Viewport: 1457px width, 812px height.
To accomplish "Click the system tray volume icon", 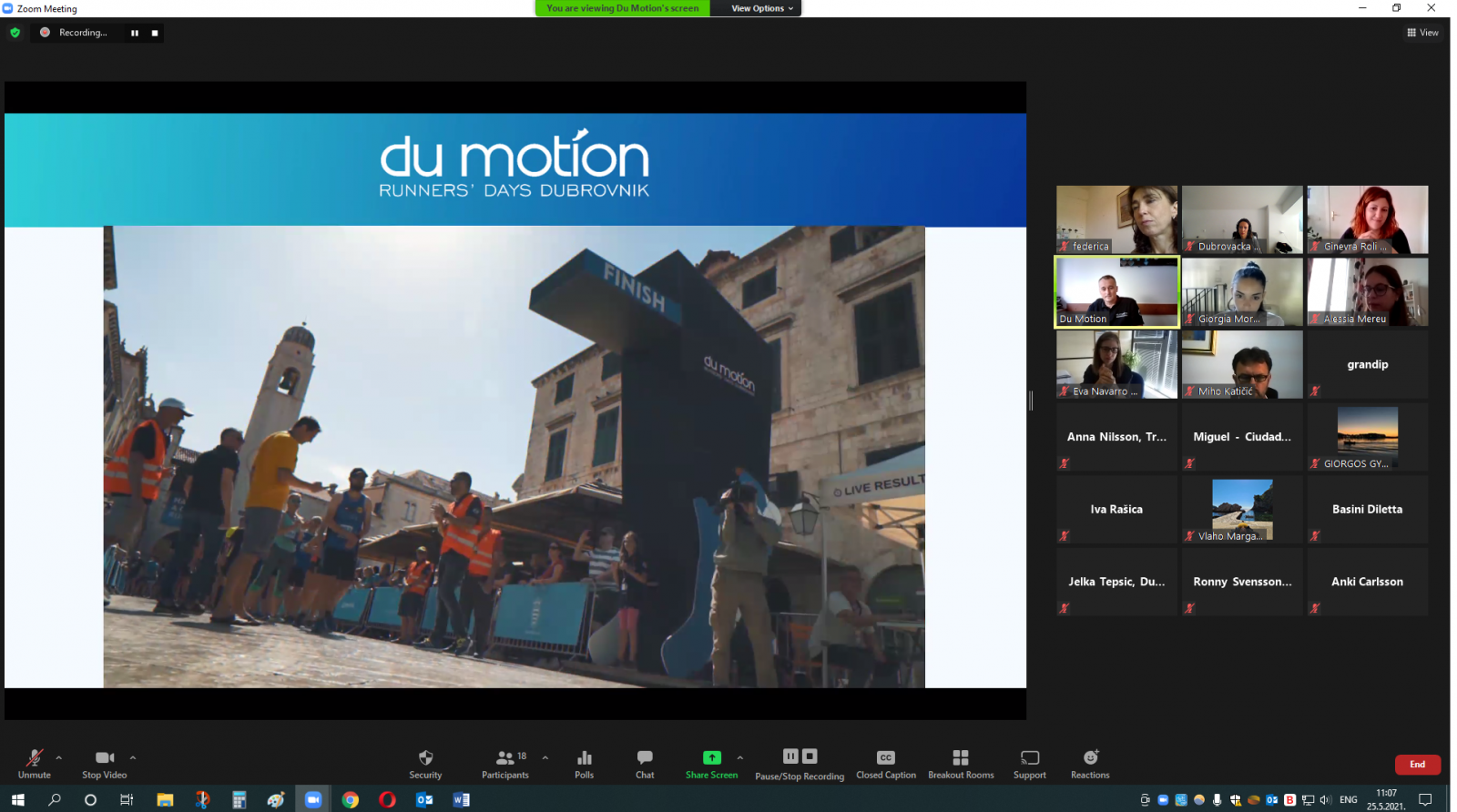I will pos(1326,799).
